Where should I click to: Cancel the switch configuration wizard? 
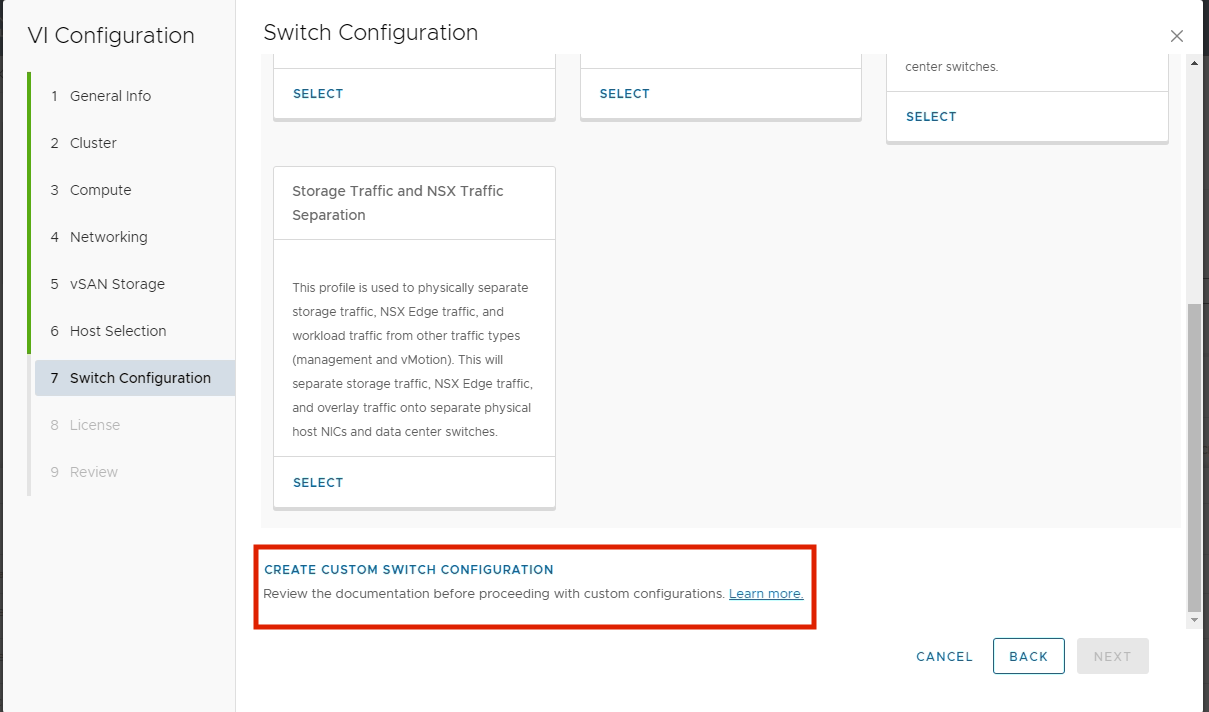(x=944, y=657)
